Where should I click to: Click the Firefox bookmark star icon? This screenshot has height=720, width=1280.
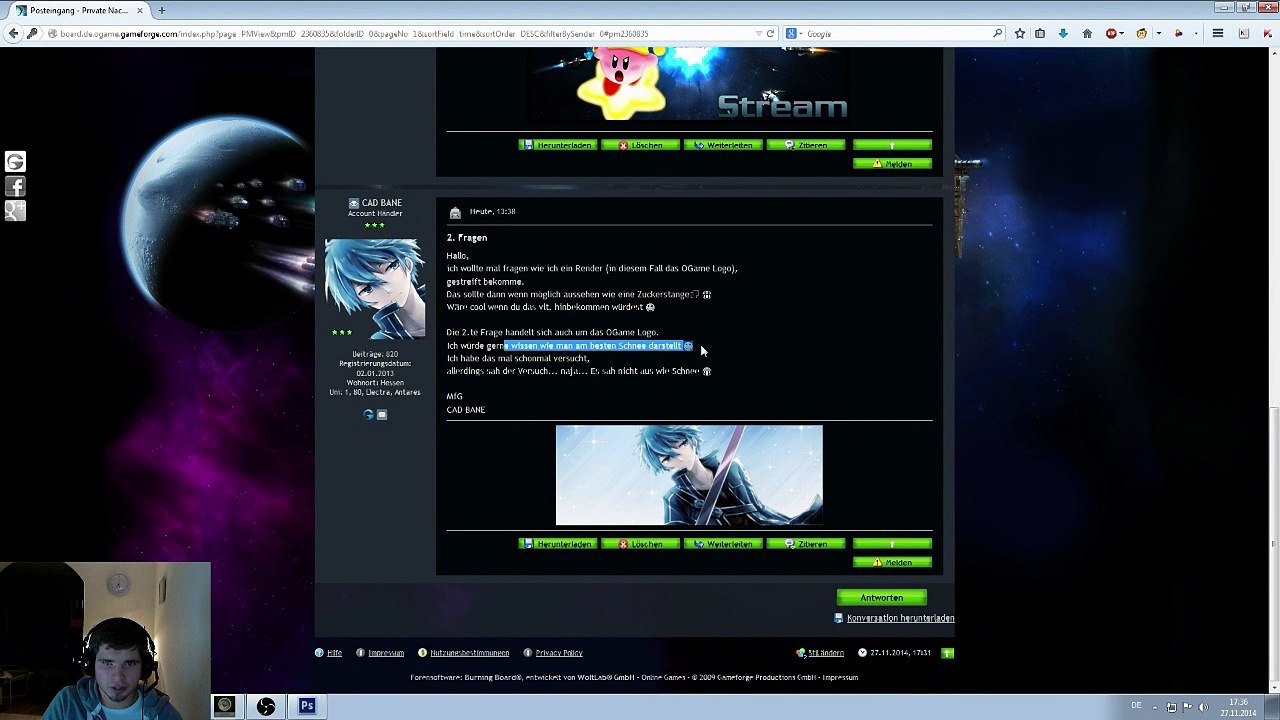coord(1019,33)
